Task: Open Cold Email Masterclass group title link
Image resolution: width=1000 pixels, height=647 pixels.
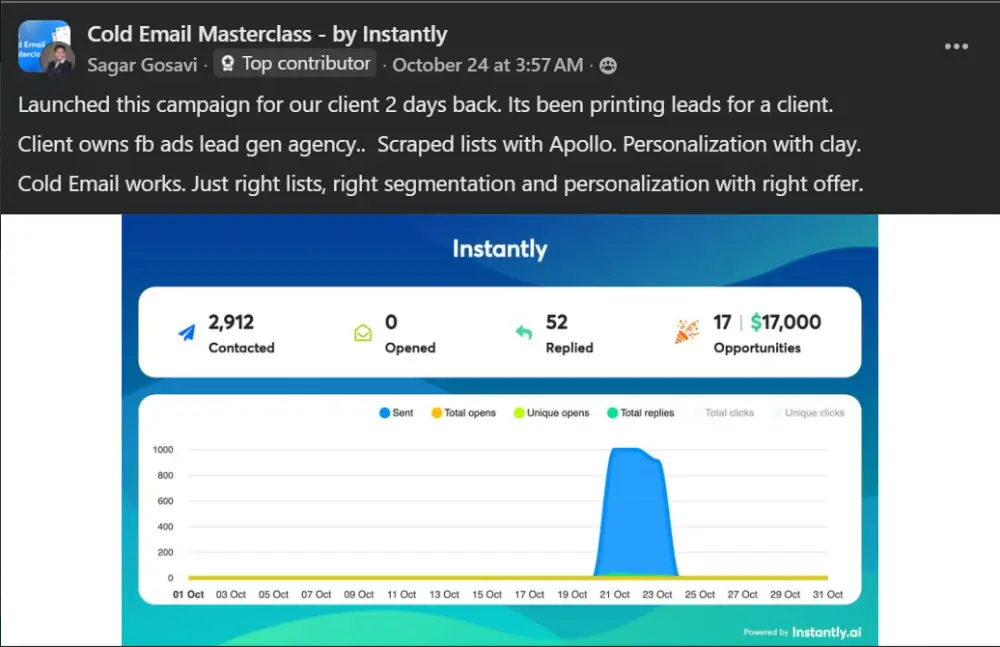Action: (267, 34)
